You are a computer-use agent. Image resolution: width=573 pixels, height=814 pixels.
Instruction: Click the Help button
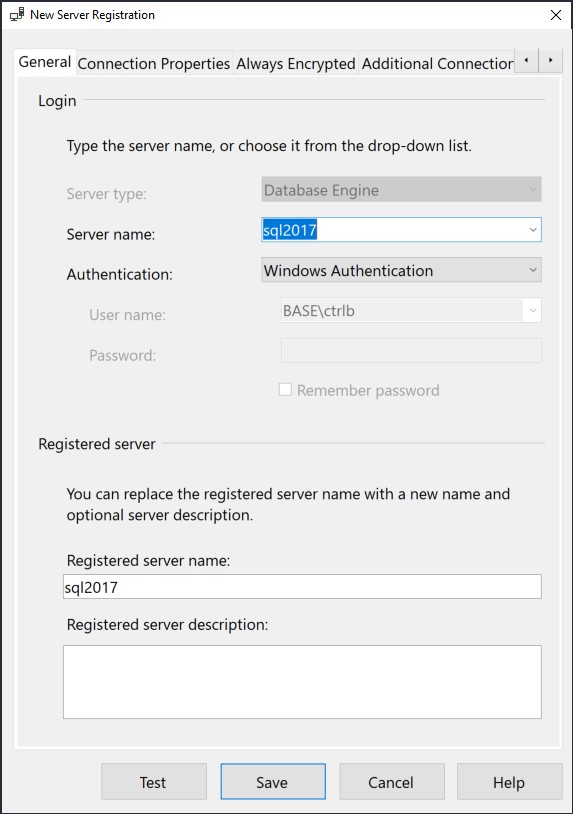(x=510, y=782)
